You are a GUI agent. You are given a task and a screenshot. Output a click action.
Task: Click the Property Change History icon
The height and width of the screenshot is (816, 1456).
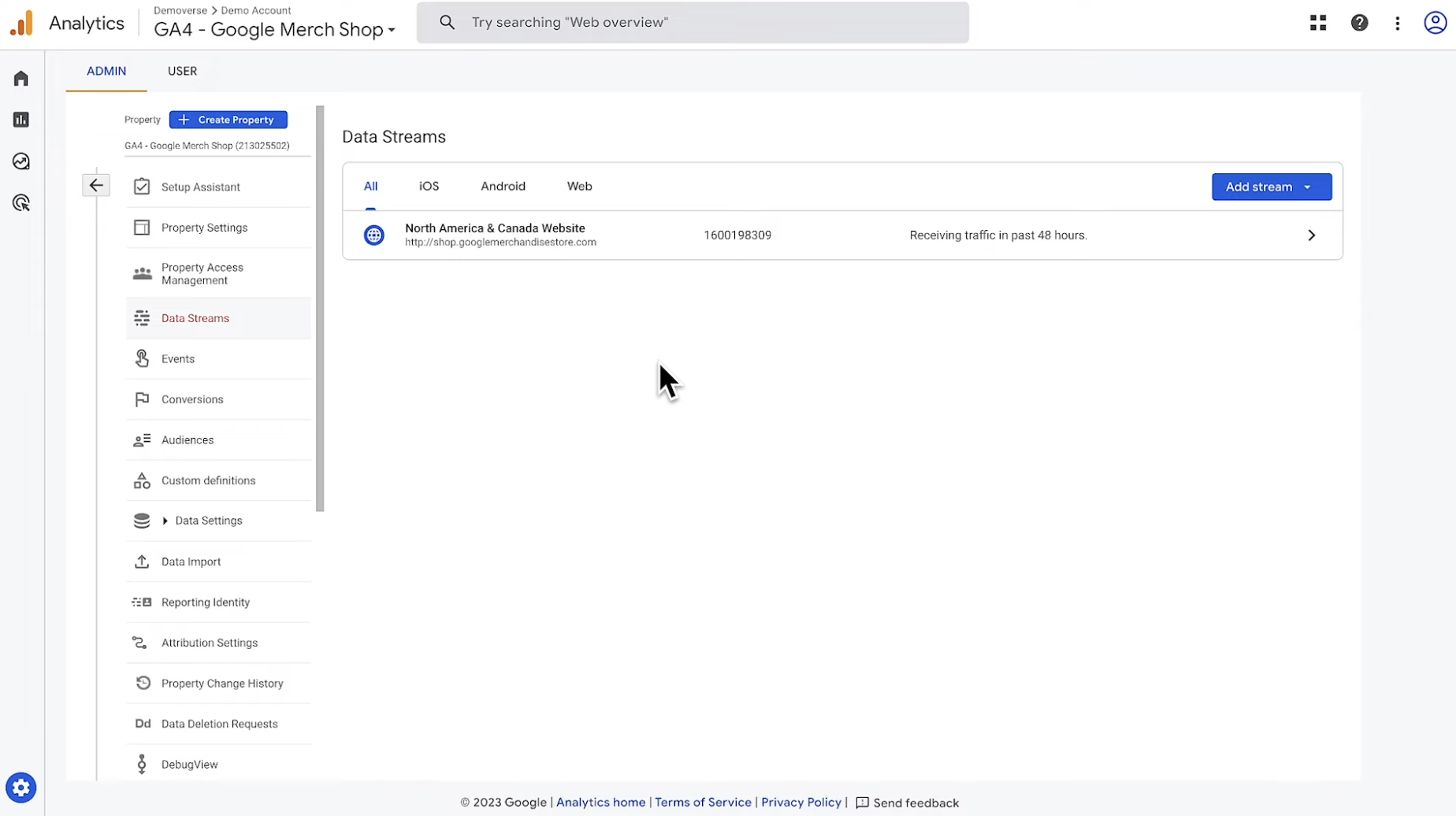[143, 683]
